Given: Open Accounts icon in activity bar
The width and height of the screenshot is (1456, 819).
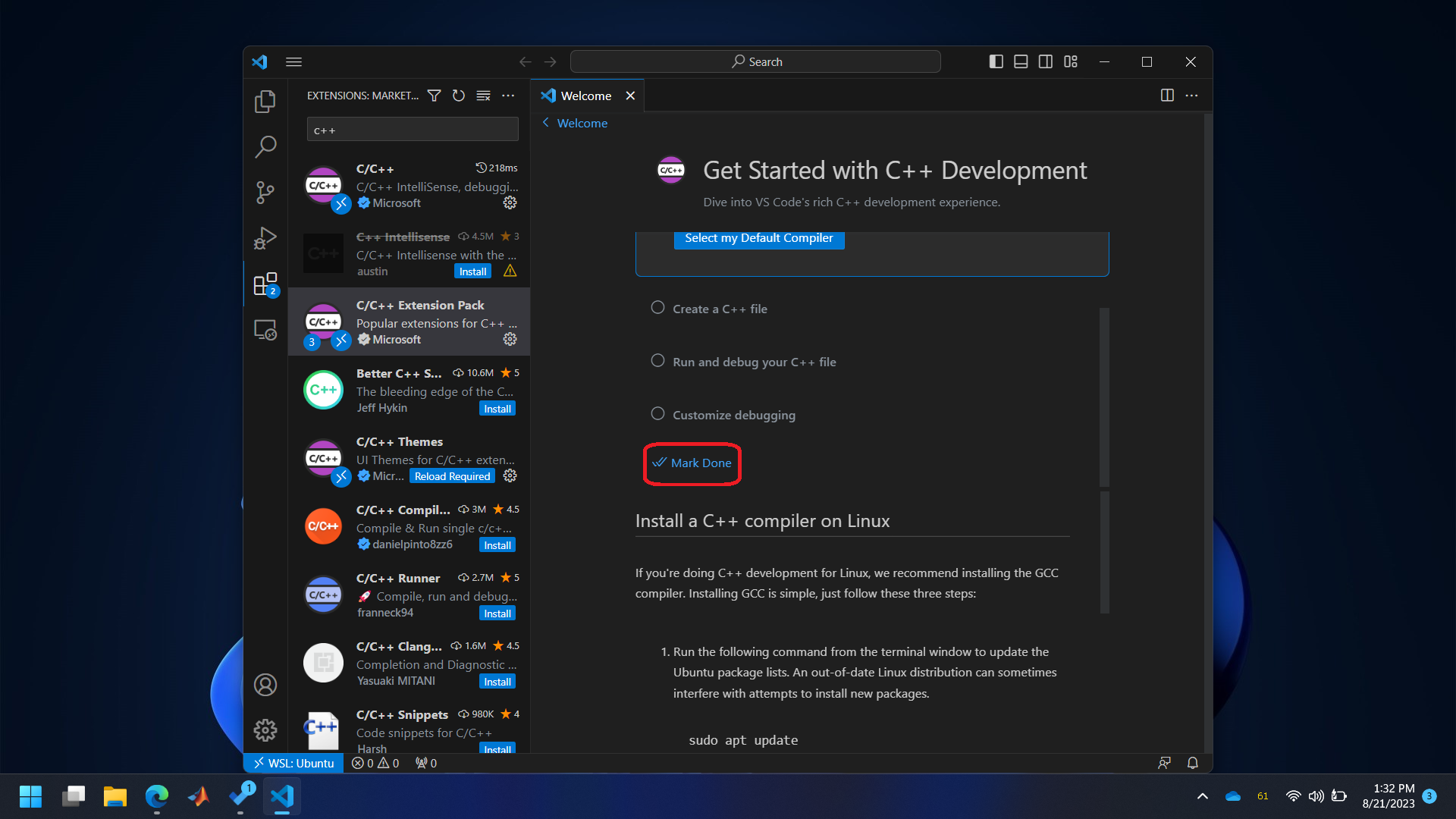Looking at the screenshot, I should point(265,685).
